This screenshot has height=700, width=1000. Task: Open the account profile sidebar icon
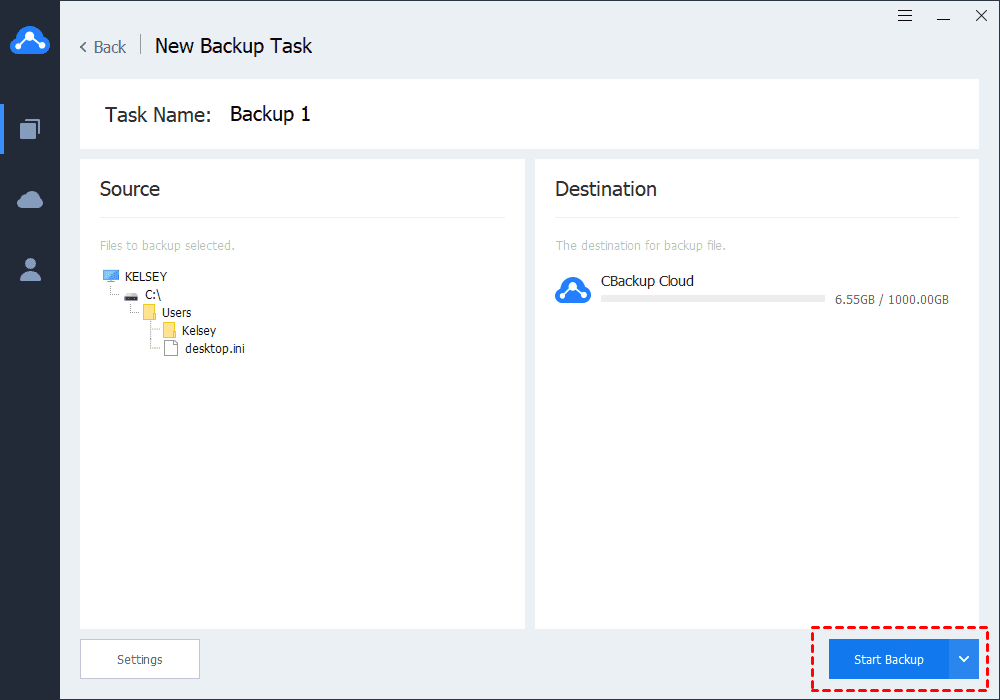(30, 269)
